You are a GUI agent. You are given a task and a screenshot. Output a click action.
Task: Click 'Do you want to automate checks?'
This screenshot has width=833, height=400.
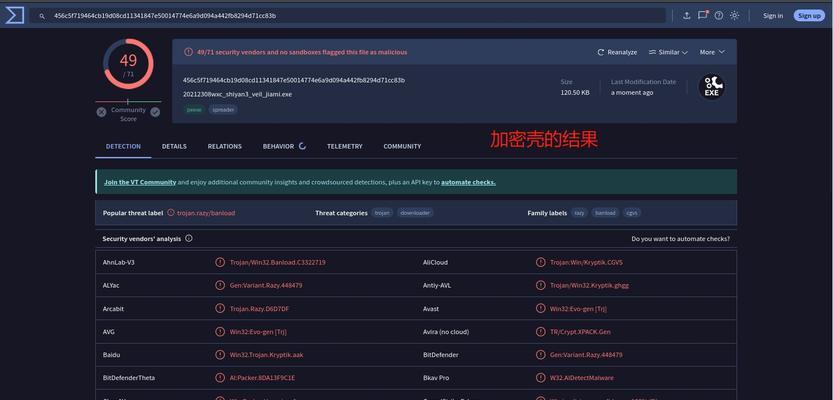(x=681, y=239)
